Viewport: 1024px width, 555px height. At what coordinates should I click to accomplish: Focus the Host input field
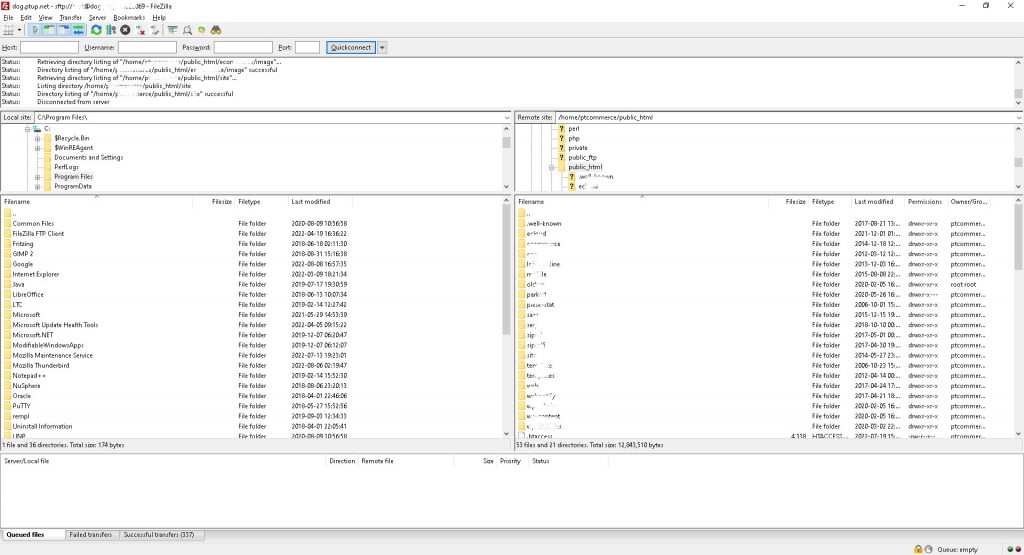pyautogui.click(x=49, y=48)
